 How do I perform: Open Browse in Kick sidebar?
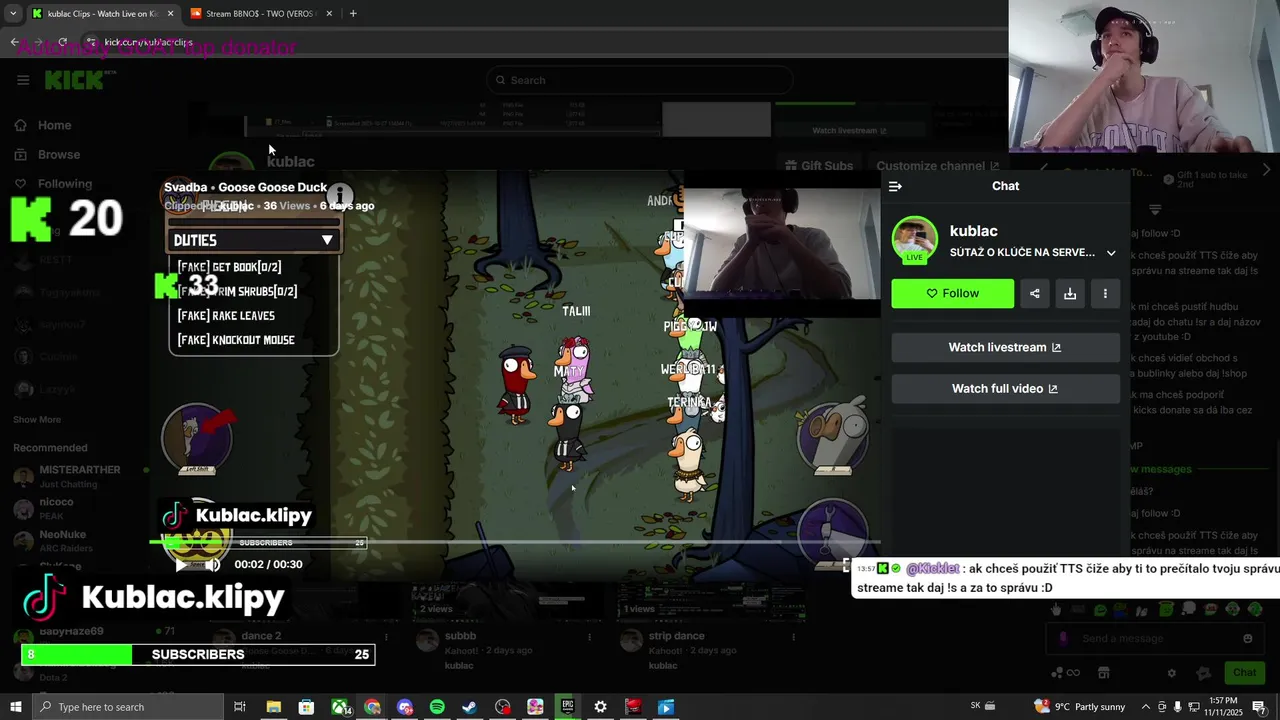[x=58, y=154]
